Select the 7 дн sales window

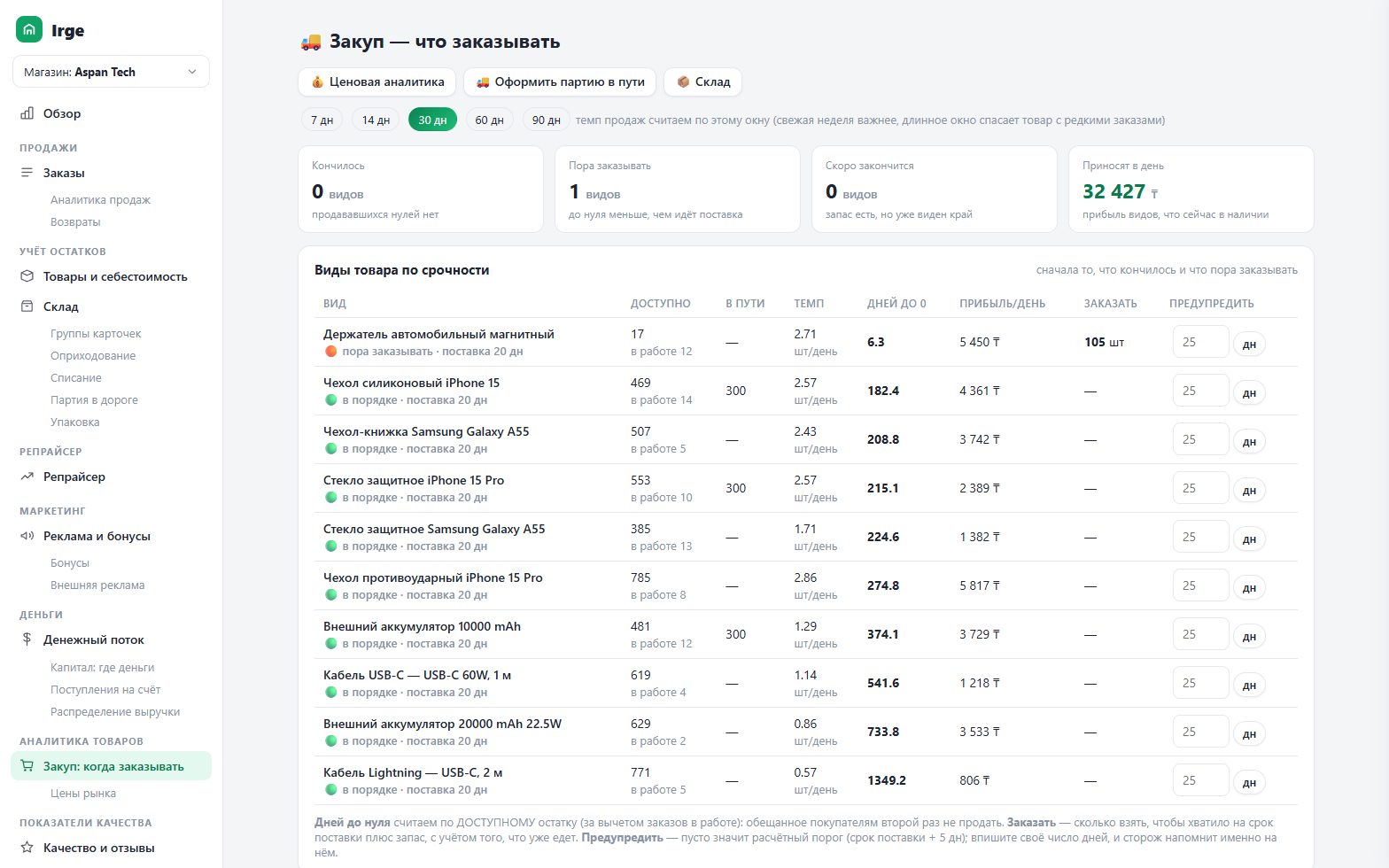(322, 120)
